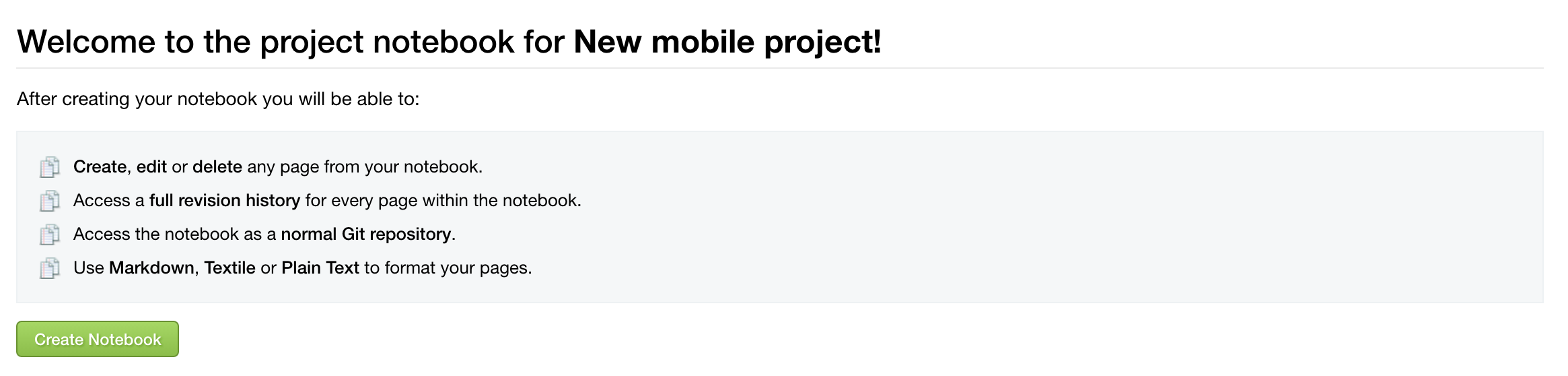Click the bold New mobile project! title
The image size is (1568, 376).
727,42
